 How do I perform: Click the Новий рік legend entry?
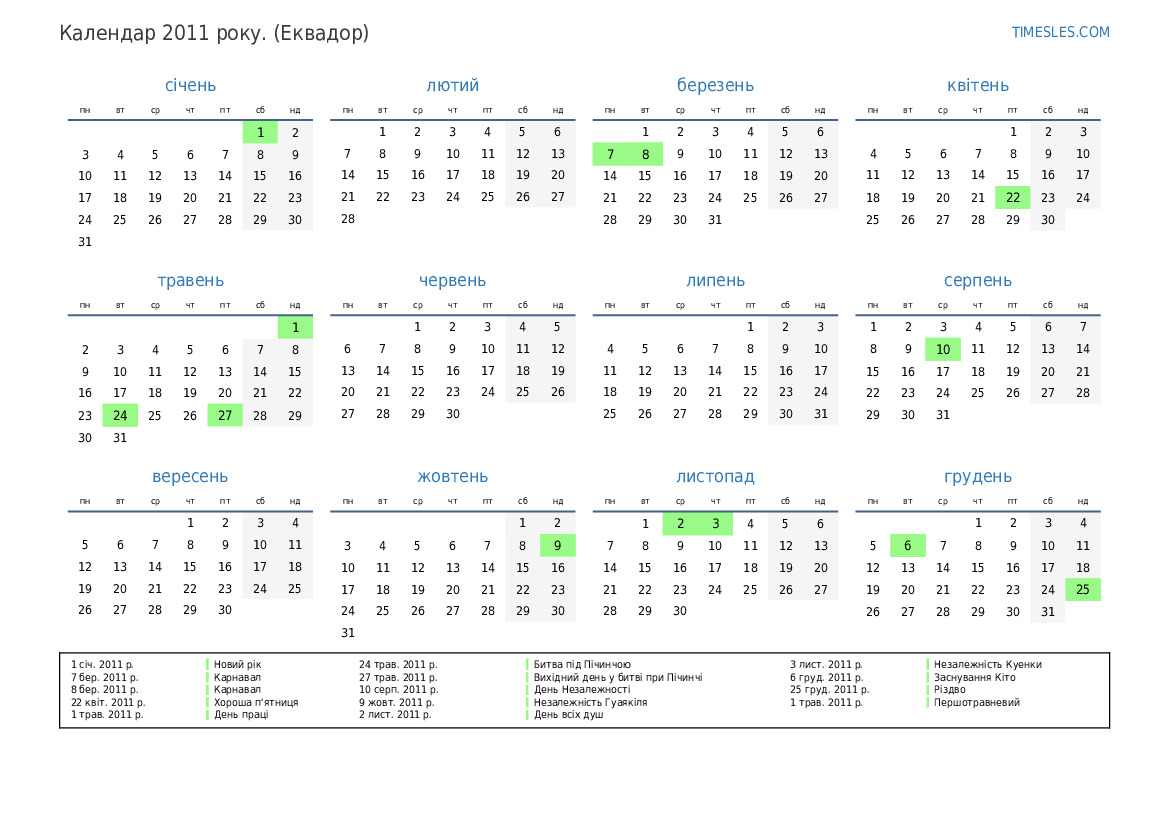click(237, 664)
